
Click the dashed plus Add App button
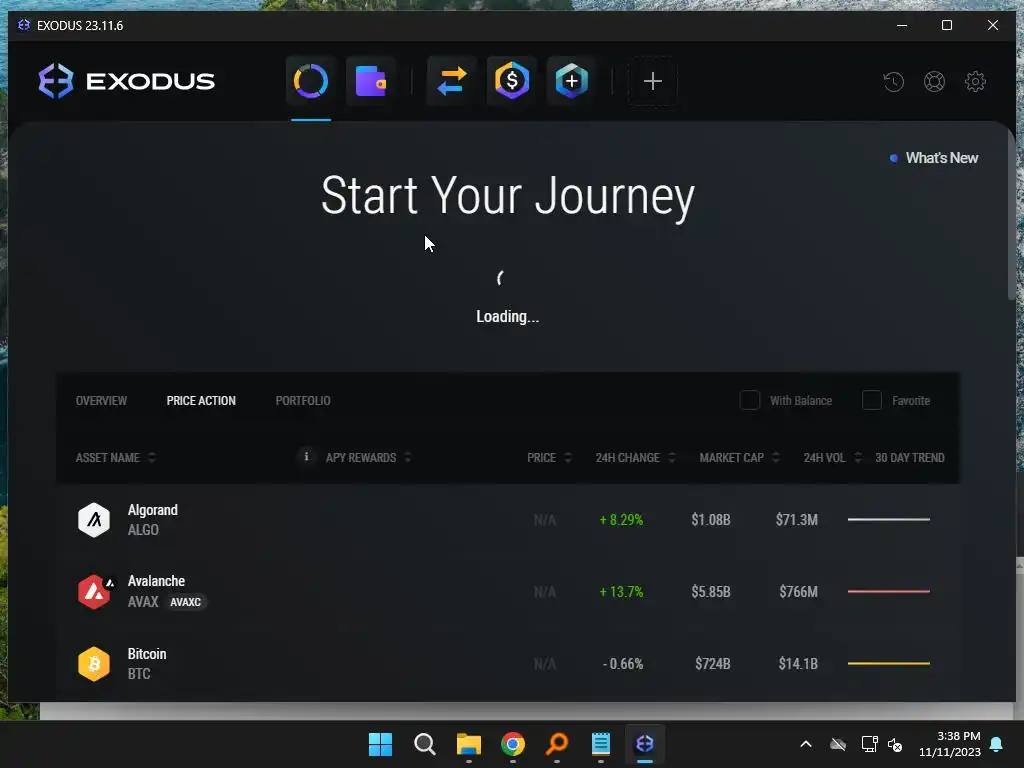[652, 81]
